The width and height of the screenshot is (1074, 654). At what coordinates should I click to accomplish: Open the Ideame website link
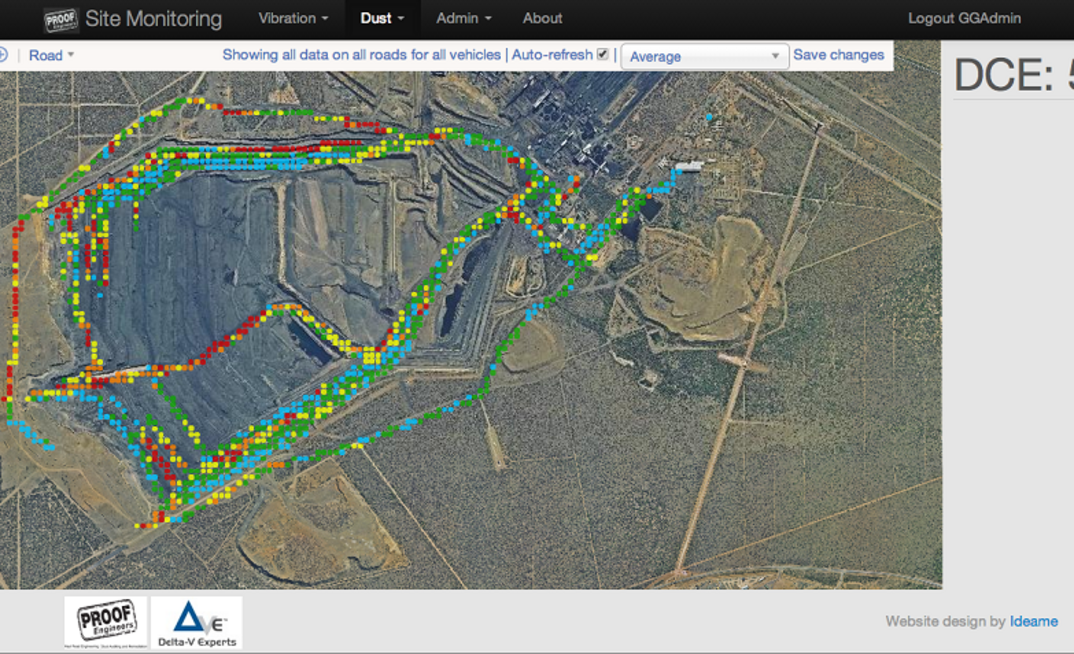(1034, 621)
